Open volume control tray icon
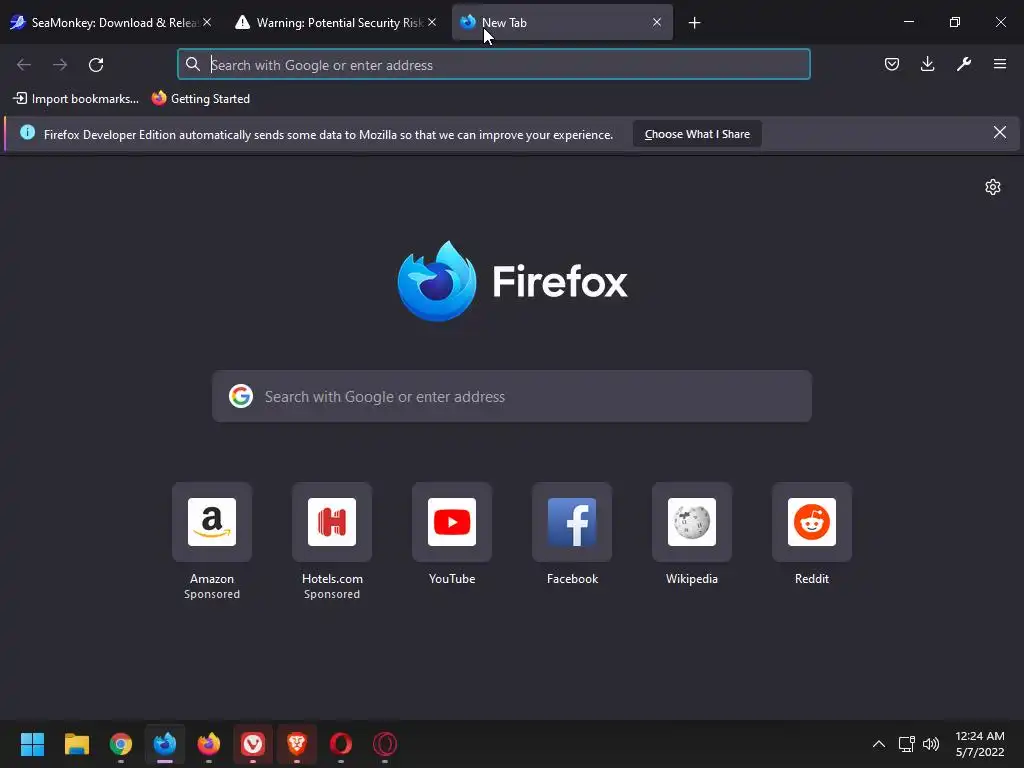This screenshot has height=768, width=1024. pos(931,744)
